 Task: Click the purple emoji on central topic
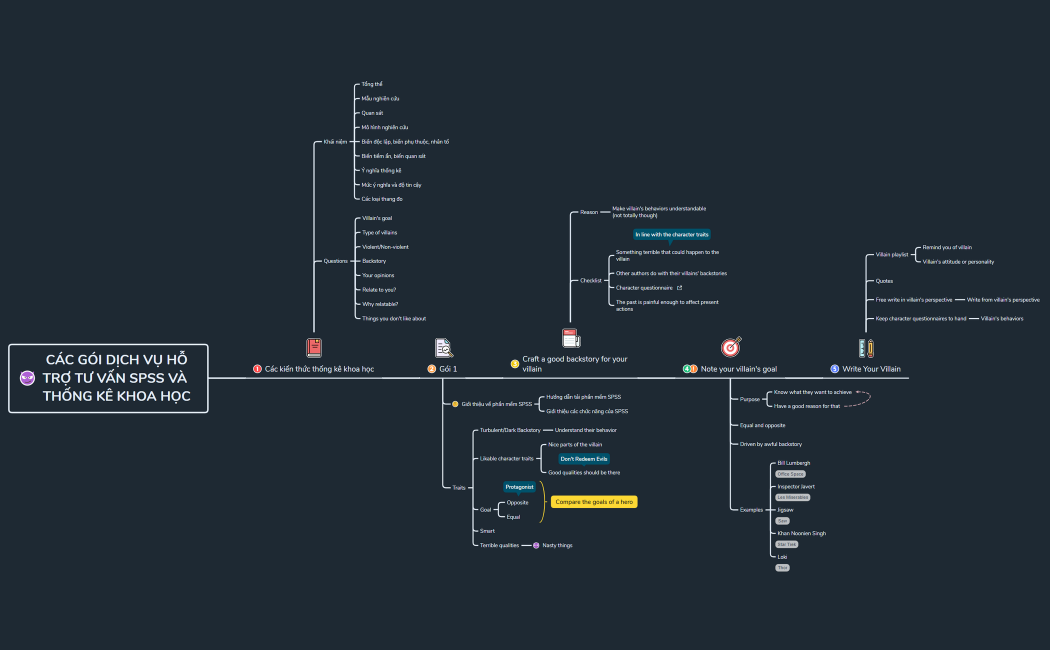pos(27,377)
